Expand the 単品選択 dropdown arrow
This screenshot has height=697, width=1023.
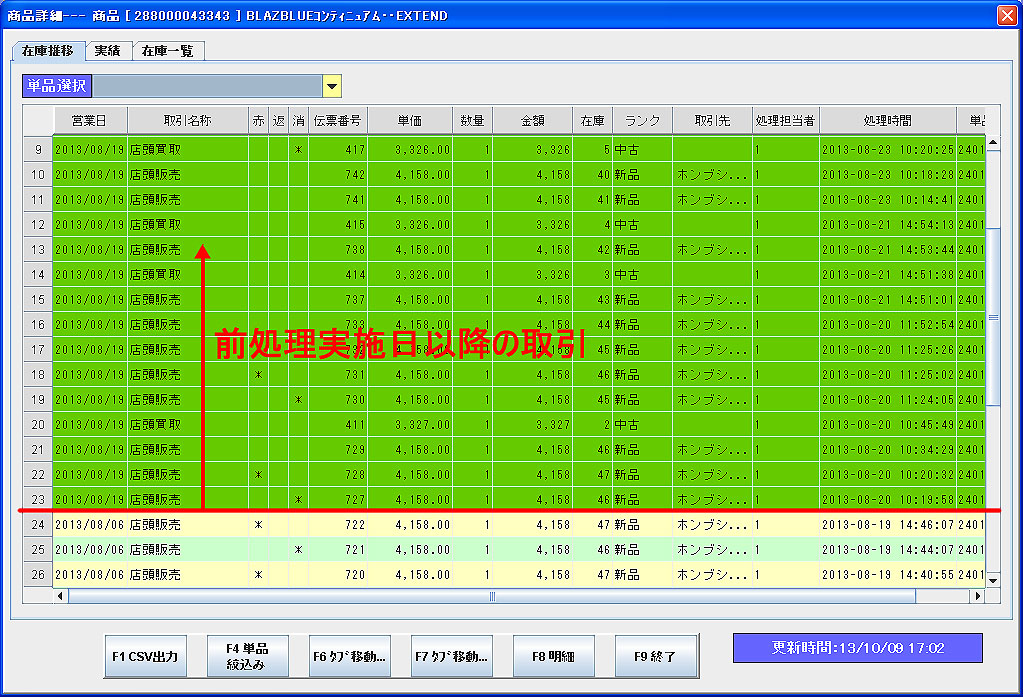point(332,86)
